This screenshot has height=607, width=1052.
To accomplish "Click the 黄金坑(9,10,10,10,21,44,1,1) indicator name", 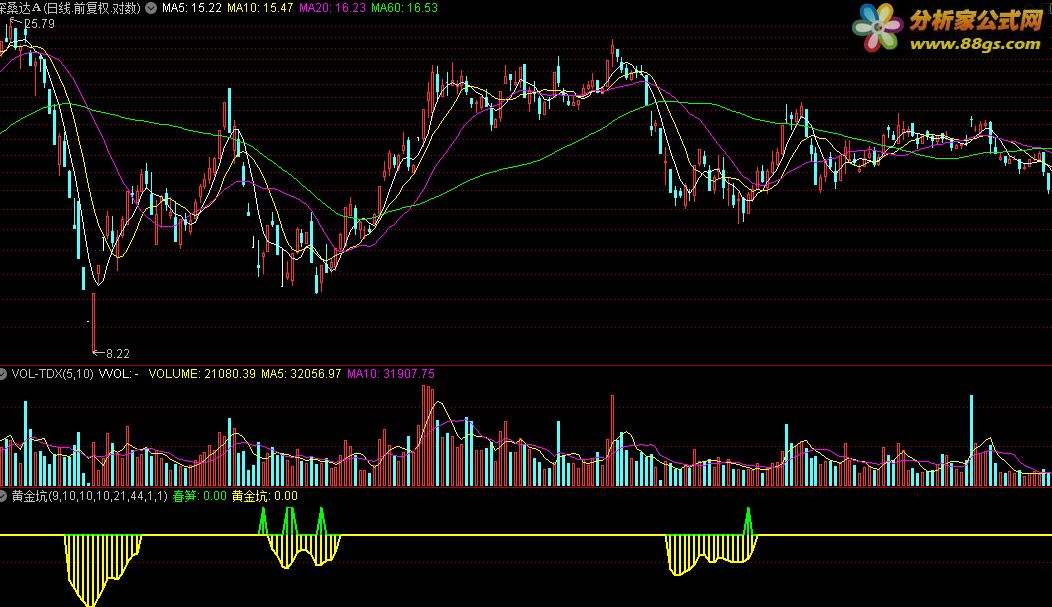I will click(x=89, y=496).
